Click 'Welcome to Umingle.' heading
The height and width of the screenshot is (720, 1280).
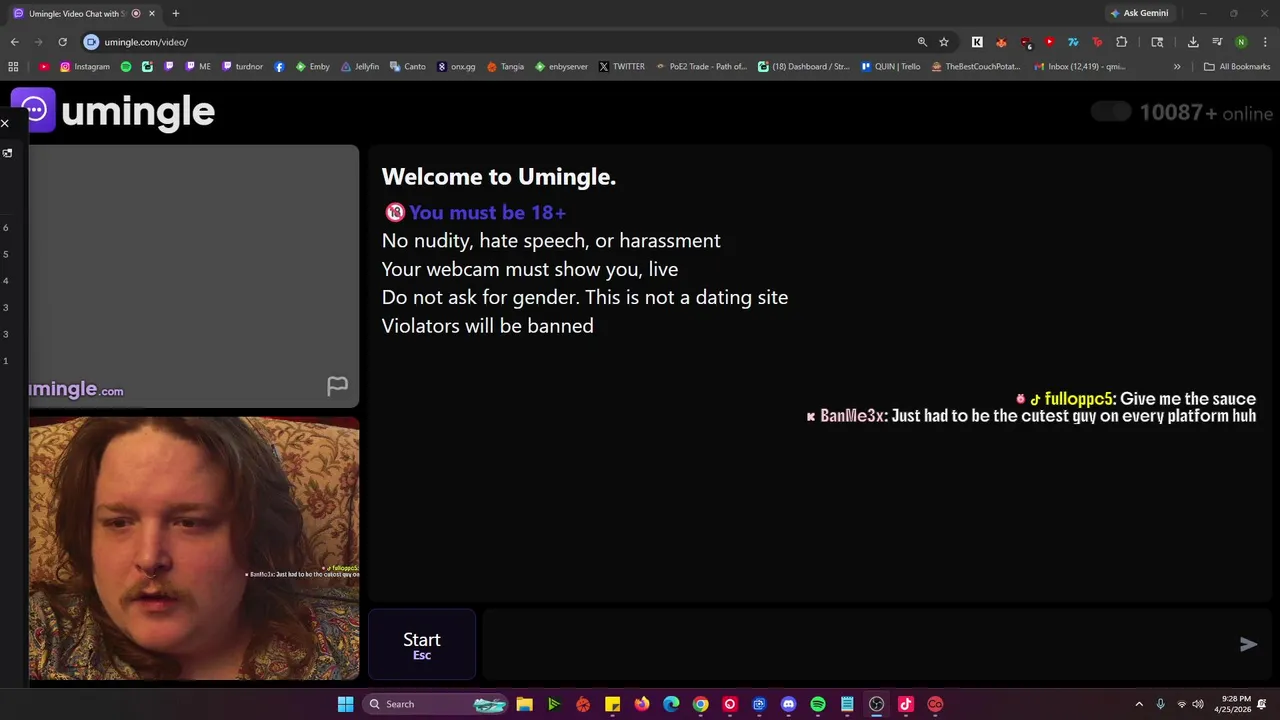coord(499,177)
